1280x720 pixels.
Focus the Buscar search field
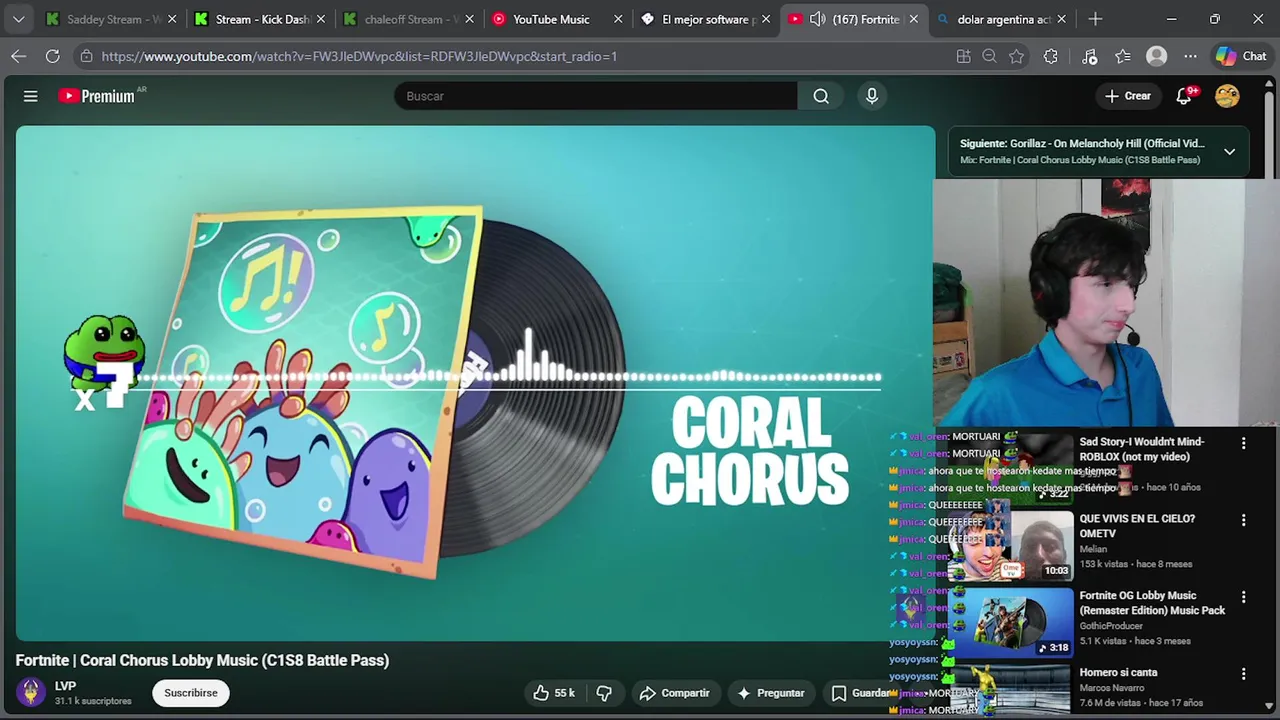coord(596,96)
